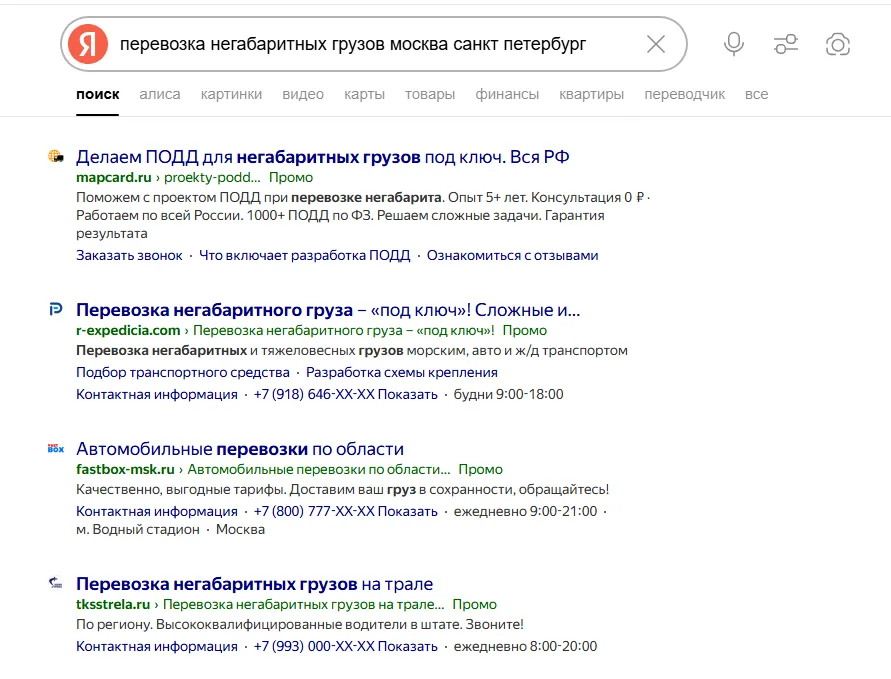Show phone number +7 (993) 000-XX-XX
This screenshot has width=891, height=679.
click(345, 647)
